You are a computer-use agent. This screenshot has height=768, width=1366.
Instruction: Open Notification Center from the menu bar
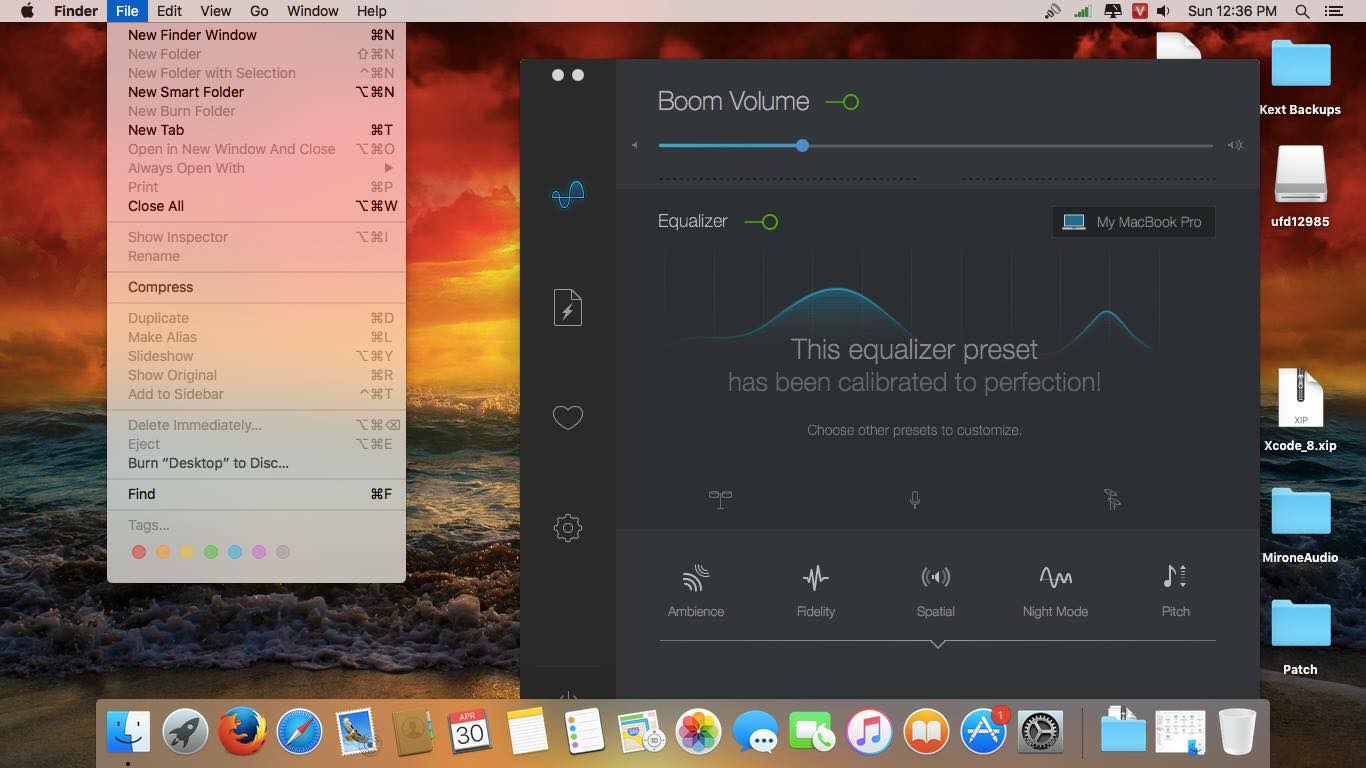pyautogui.click(x=1333, y=11)
